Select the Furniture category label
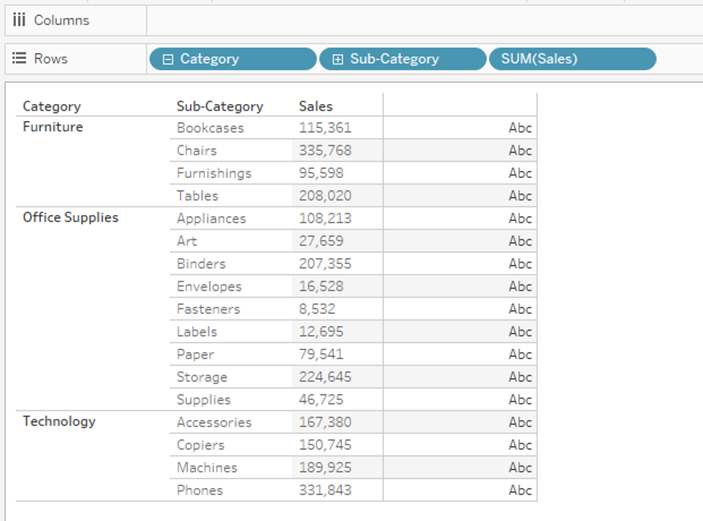 [x=53, y=127]
